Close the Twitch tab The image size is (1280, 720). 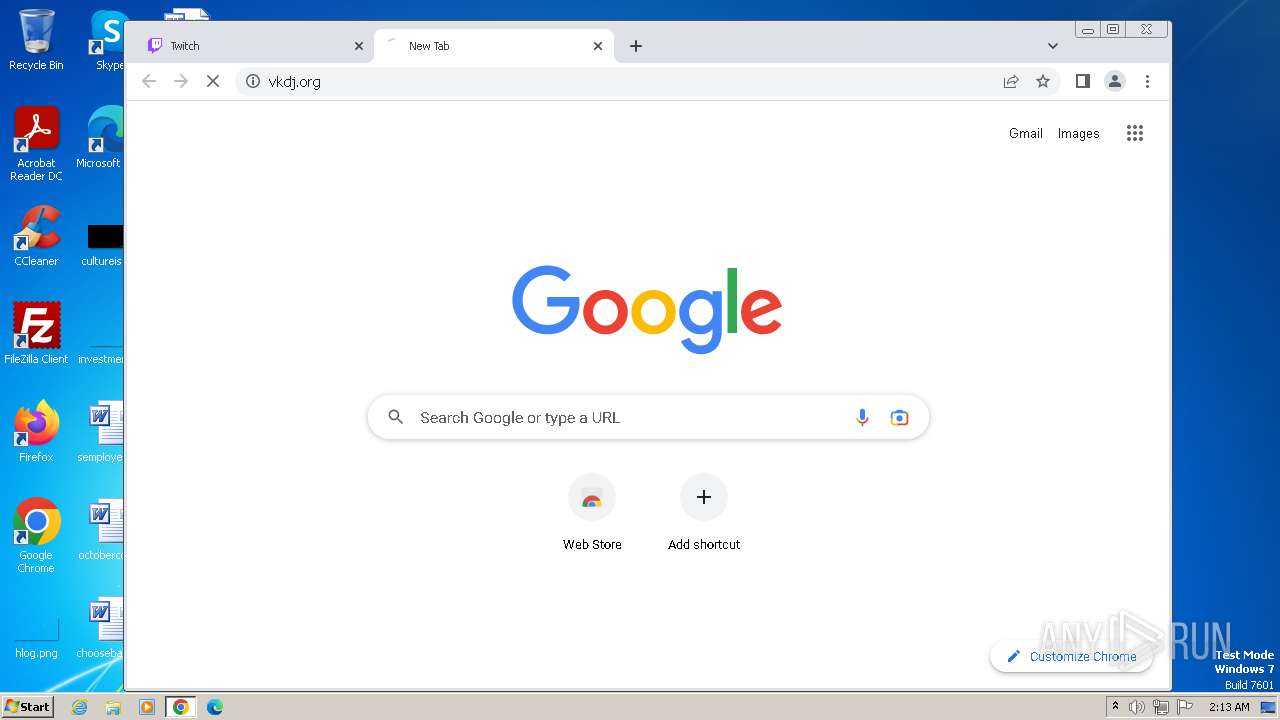359,46
